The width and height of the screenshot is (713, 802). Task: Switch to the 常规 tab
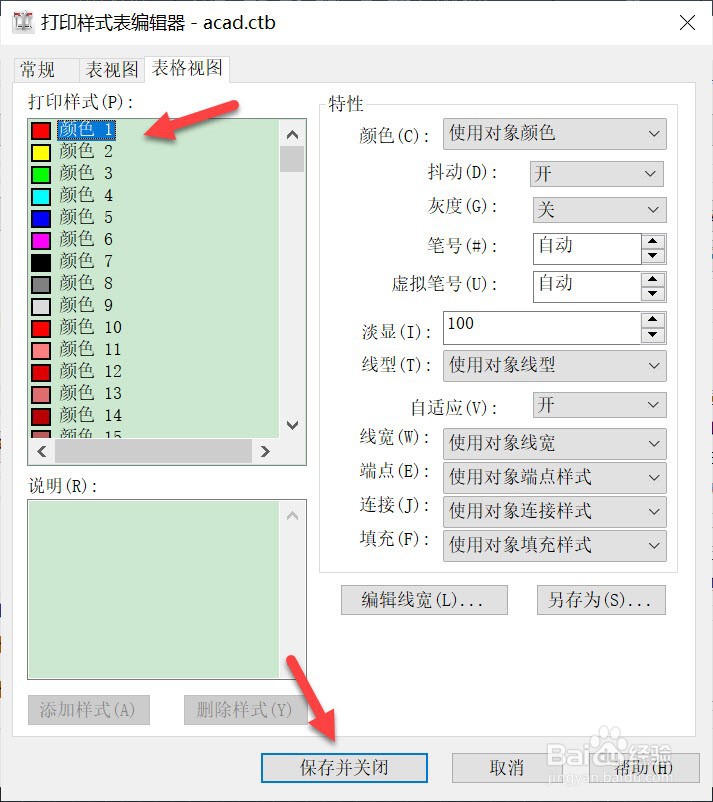(46, 70)
